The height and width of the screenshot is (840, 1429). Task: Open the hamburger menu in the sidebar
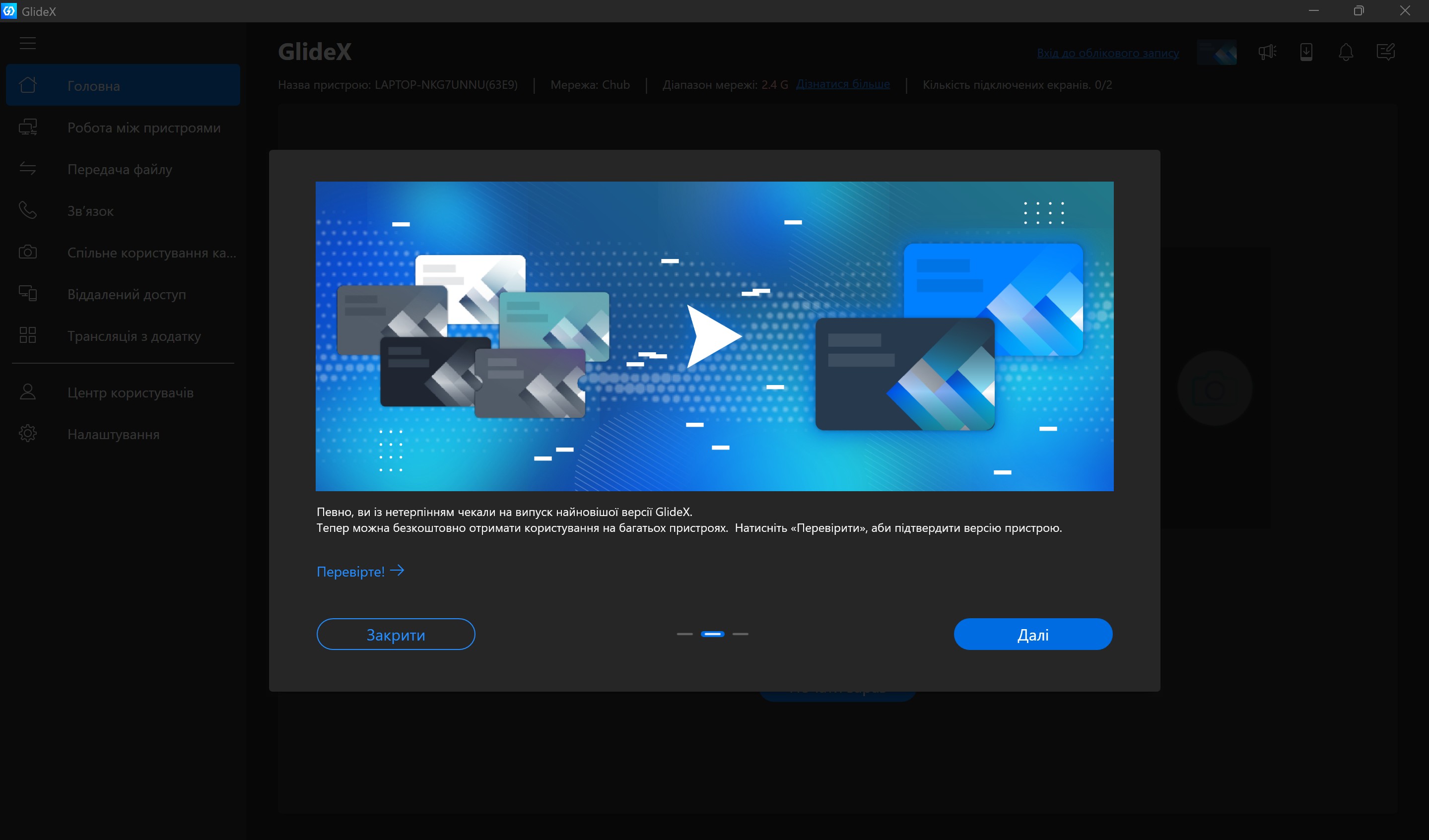pyautogui.click(x=27, y=44)
